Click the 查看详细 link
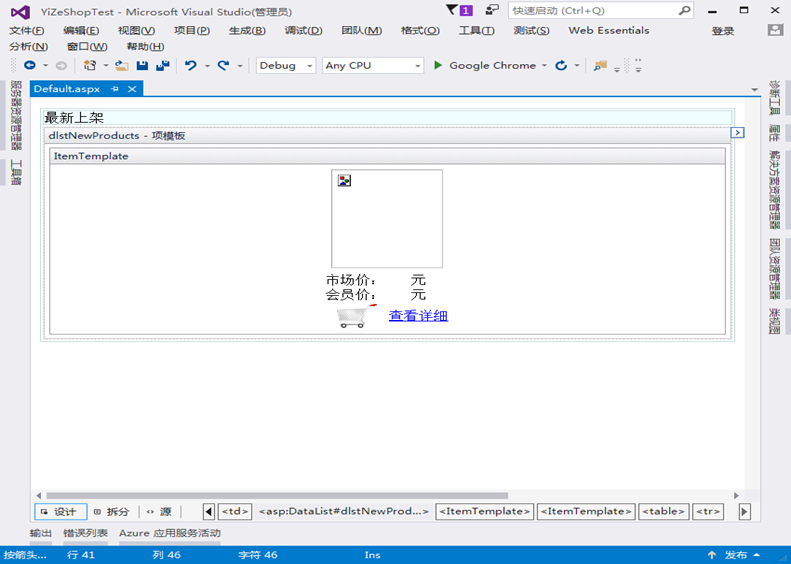Image resolution: width=791 pixels, height=564 pixels. click(x=418, y=316)
